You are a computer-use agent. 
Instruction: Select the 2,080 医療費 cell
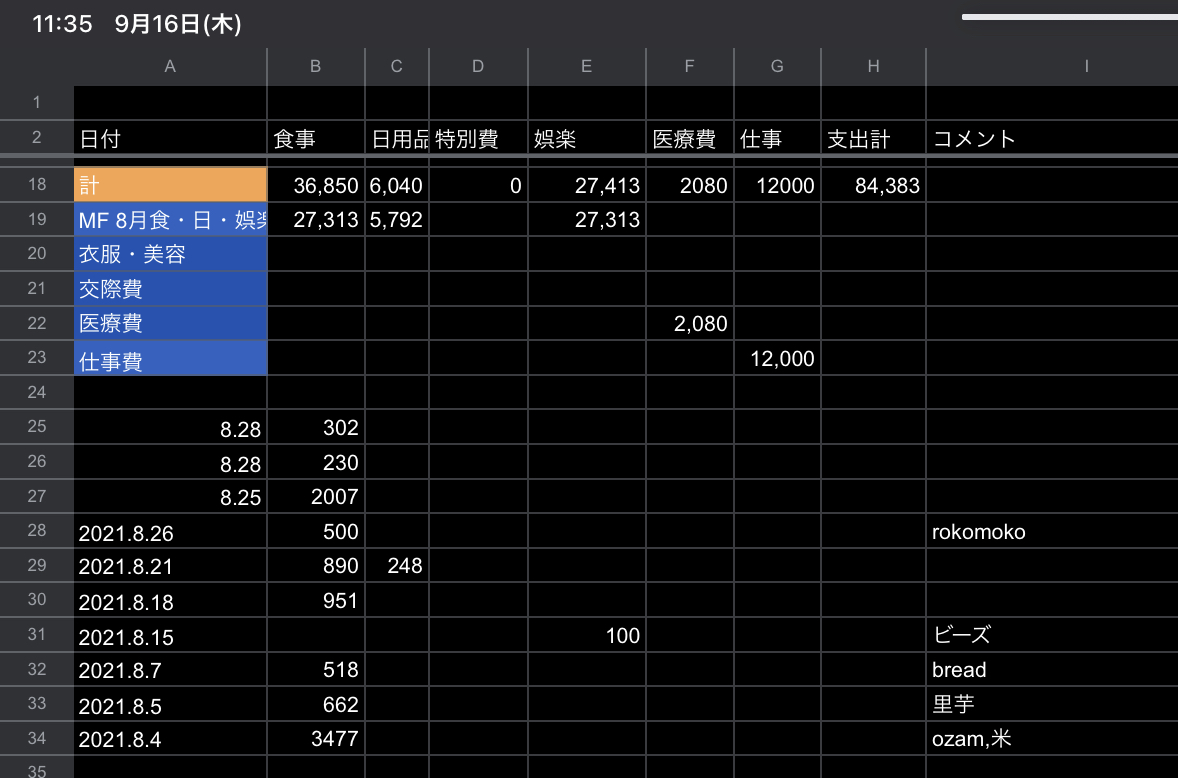[689, 323]
